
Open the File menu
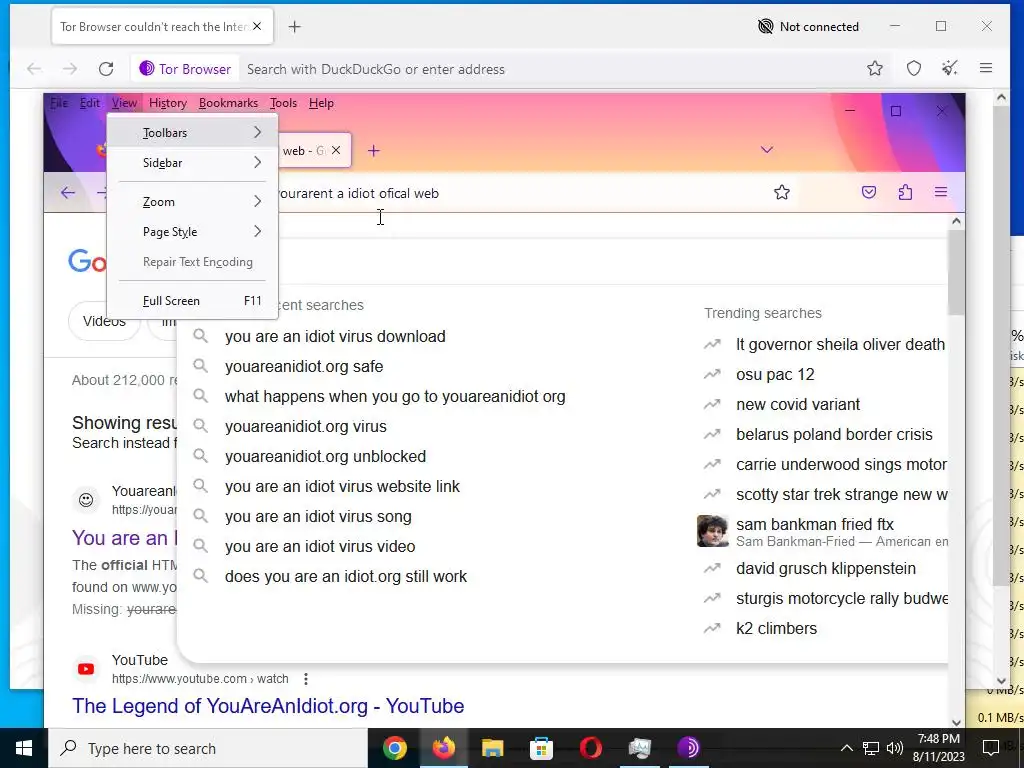click(x=59, y=103)
